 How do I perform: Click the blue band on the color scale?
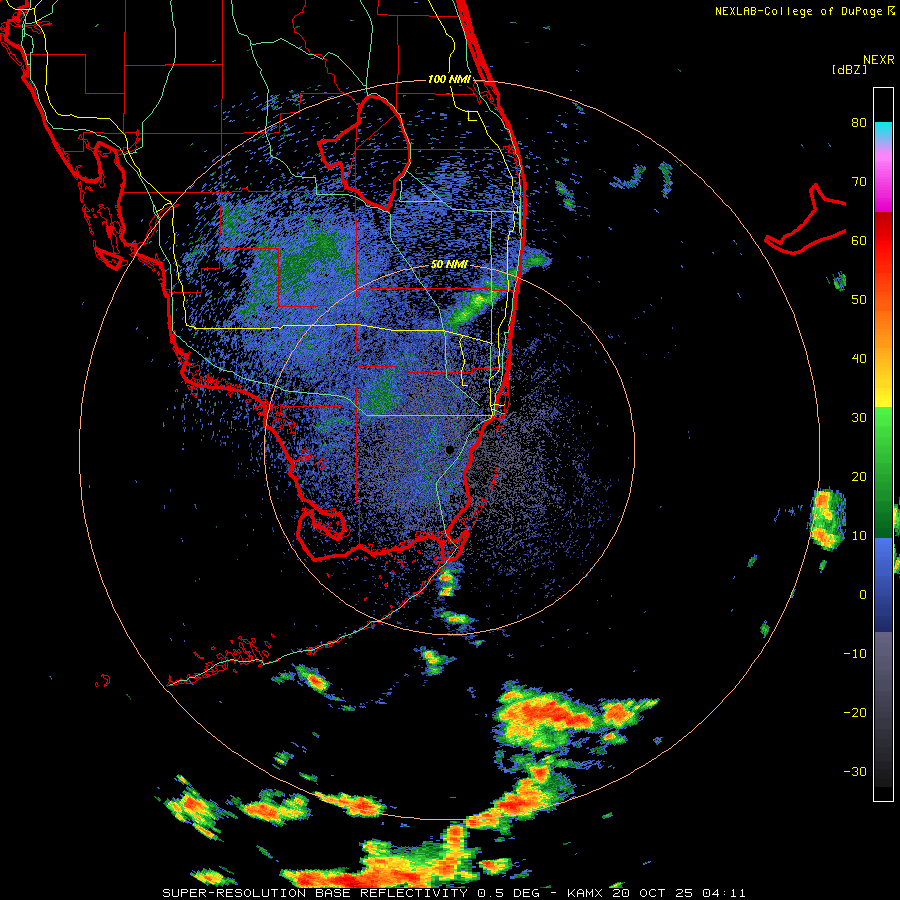[x=883, y=585]
